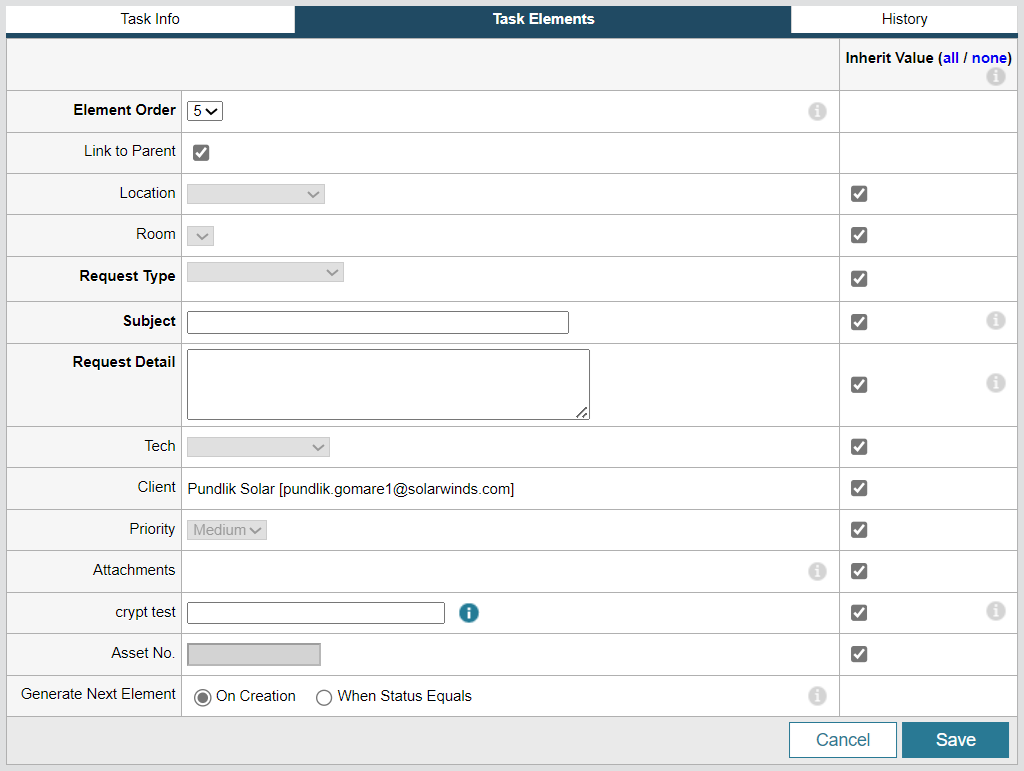This screenshot has height=771, width=1024.
Task: Click the info icon in Generate Next Element row
Action: point(817,696)
